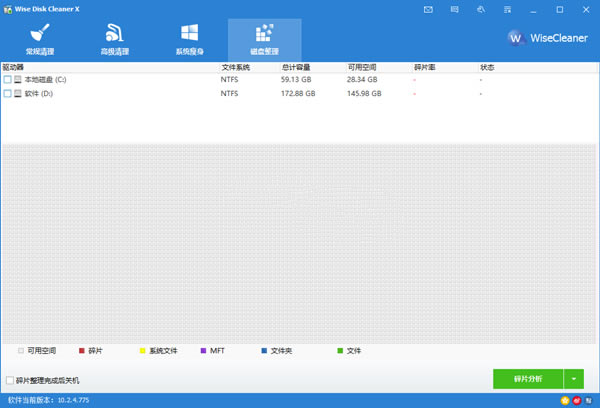Click the MFT legend label
The height and width of the screenshot is (408, 600).
tap(217, 351)
